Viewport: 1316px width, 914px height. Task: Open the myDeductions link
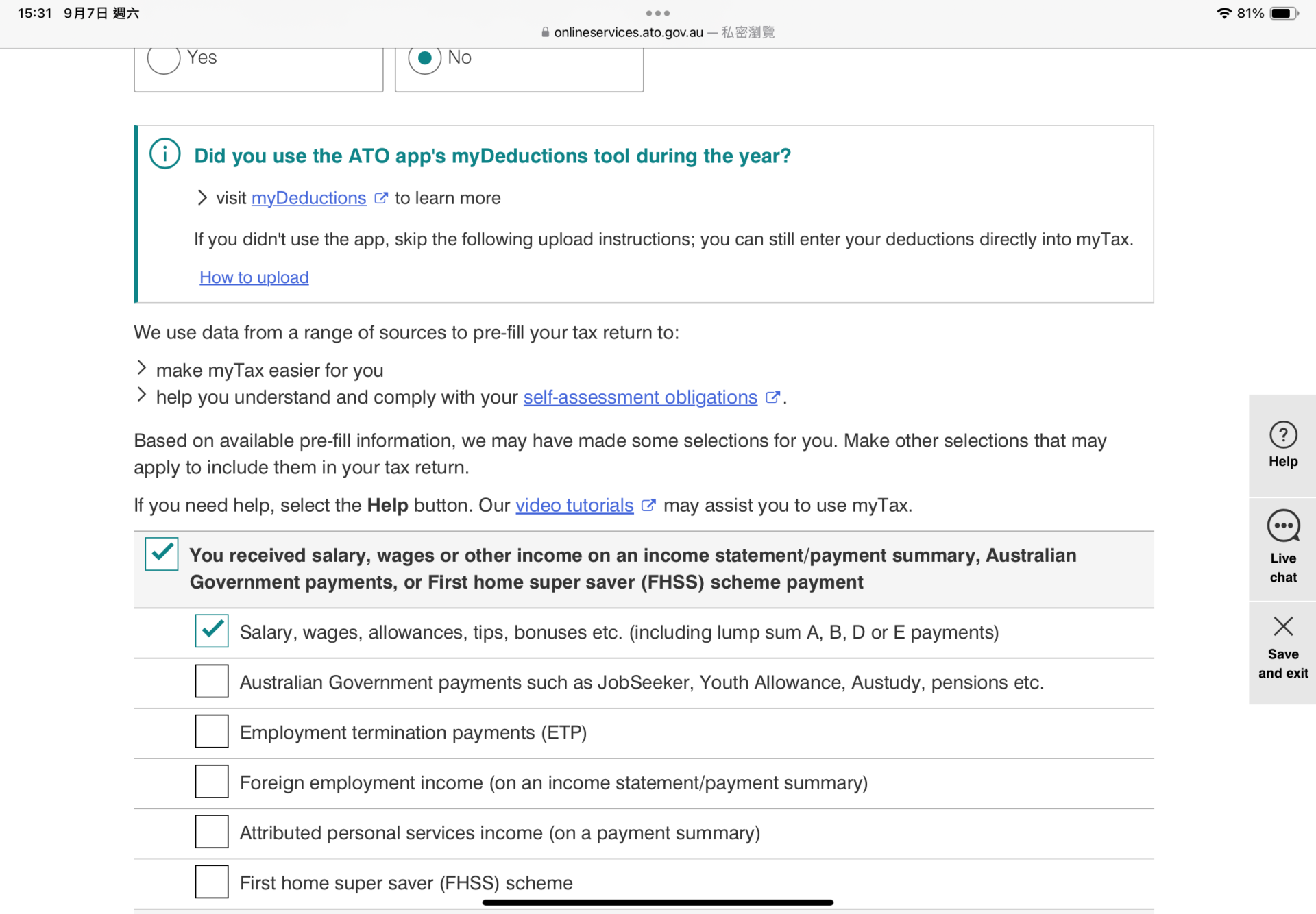coord(308,198)
